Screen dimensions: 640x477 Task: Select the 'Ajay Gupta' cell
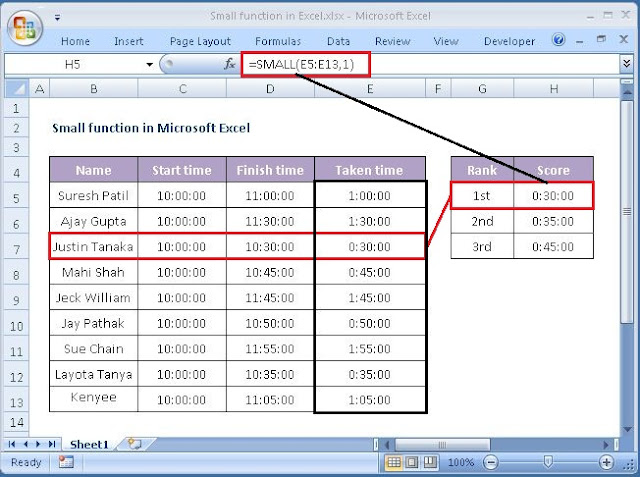93,221
